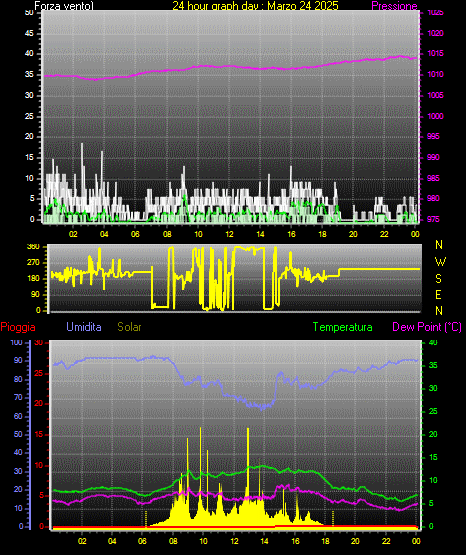Click the 12 hour mark on the wind chart

(x=229, y=234)
